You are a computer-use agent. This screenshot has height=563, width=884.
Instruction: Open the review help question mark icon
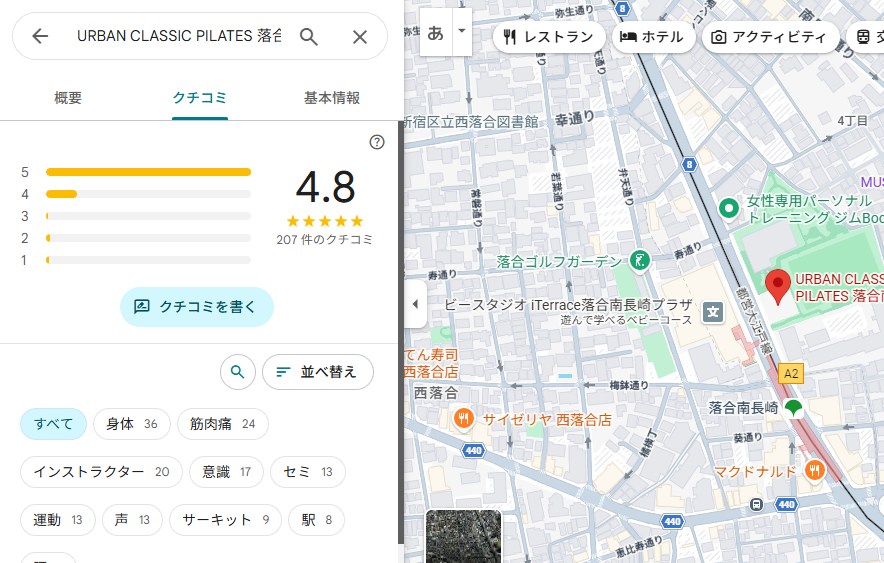(x=377, y=142)
